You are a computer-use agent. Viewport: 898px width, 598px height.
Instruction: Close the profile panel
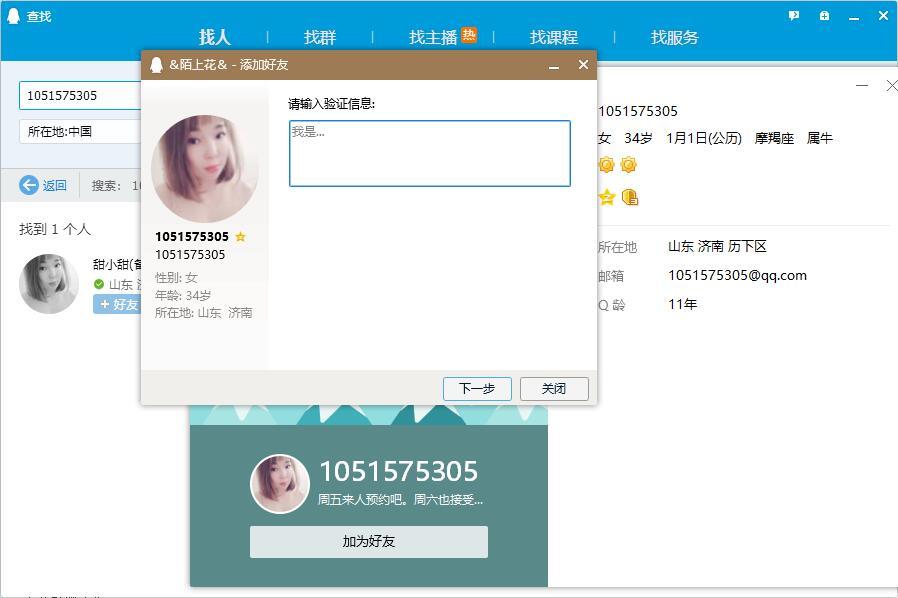click(891, 85)
